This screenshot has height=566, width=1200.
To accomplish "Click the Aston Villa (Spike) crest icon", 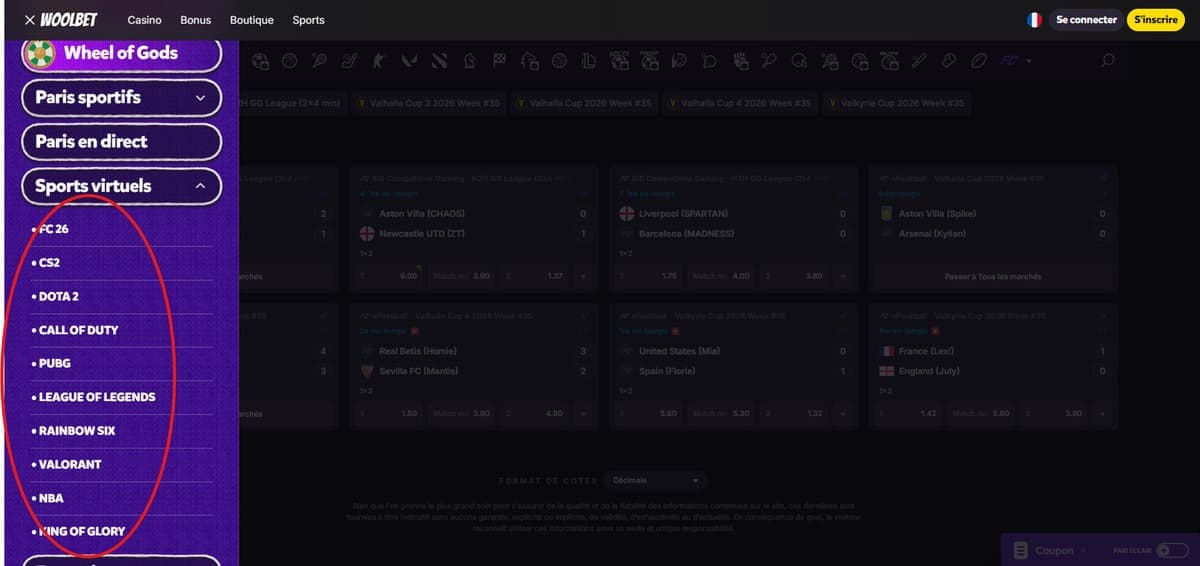I will pos(886,214).
